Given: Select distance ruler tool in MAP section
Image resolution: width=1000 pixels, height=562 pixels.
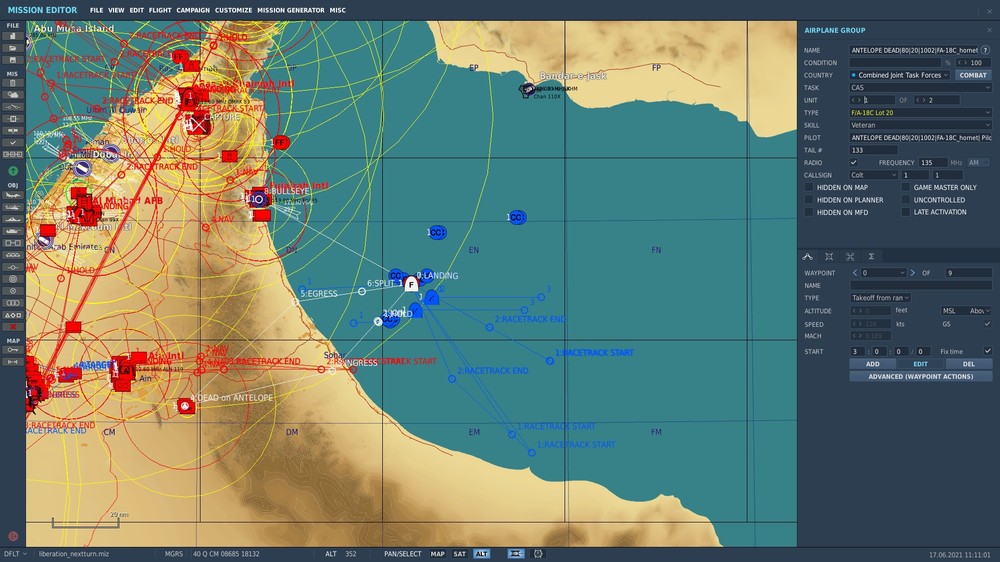Looking at the screenshot, I should [13, 362].
